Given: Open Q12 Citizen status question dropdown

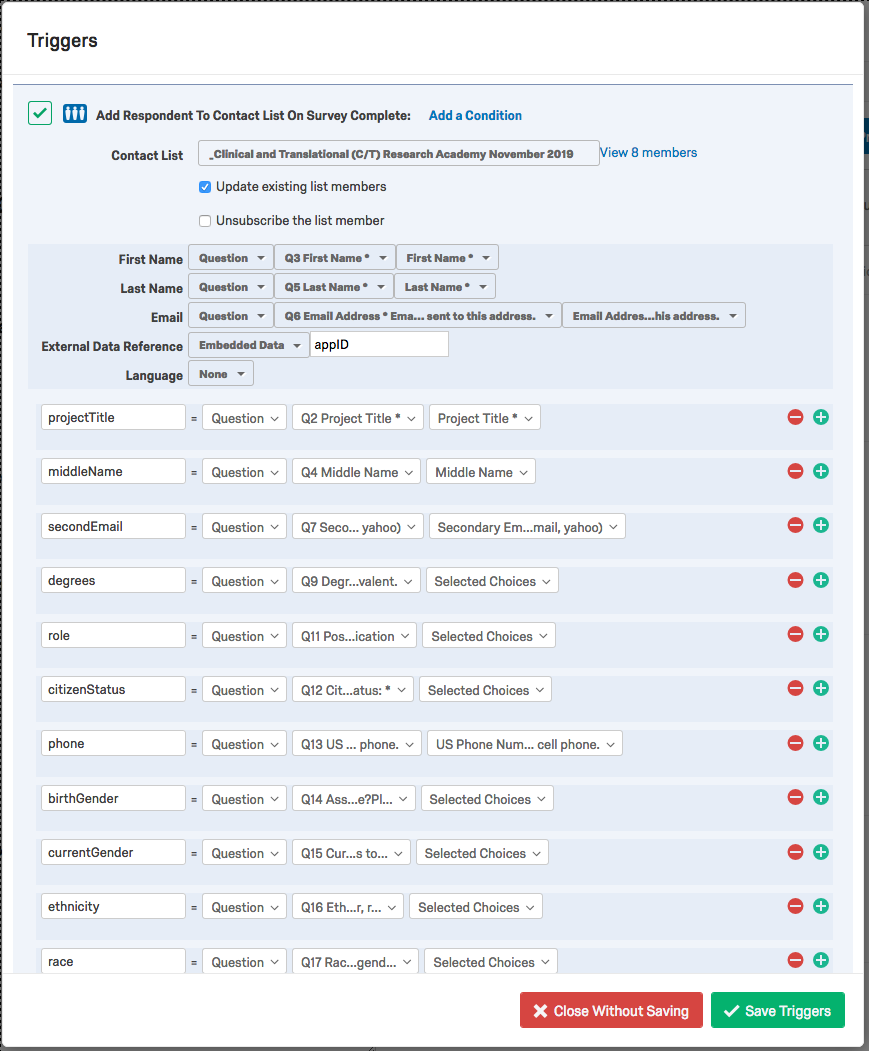Looking at the screenshot, I should [353, 690].
